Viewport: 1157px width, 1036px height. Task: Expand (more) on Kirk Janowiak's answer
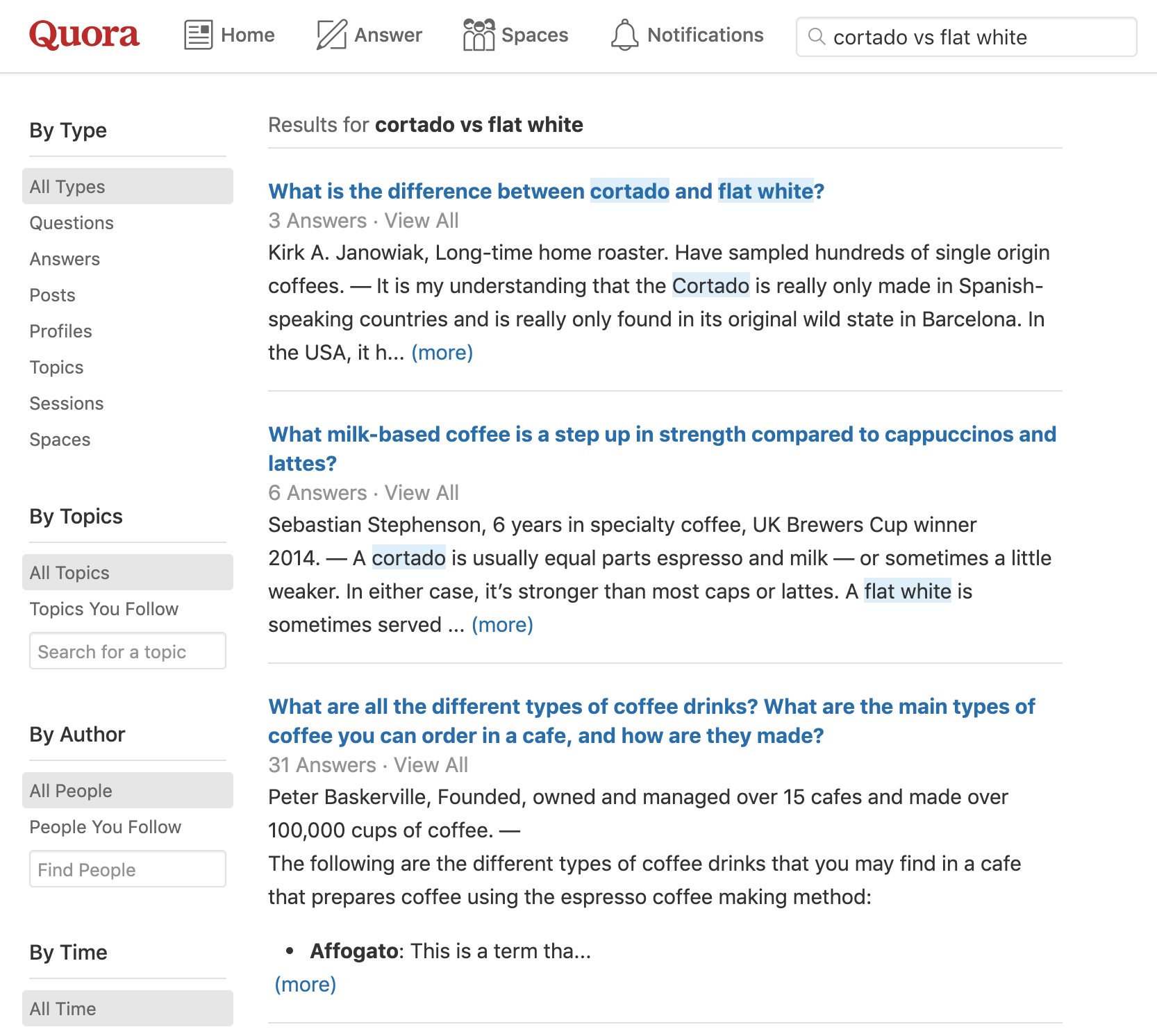pos(442,353)
